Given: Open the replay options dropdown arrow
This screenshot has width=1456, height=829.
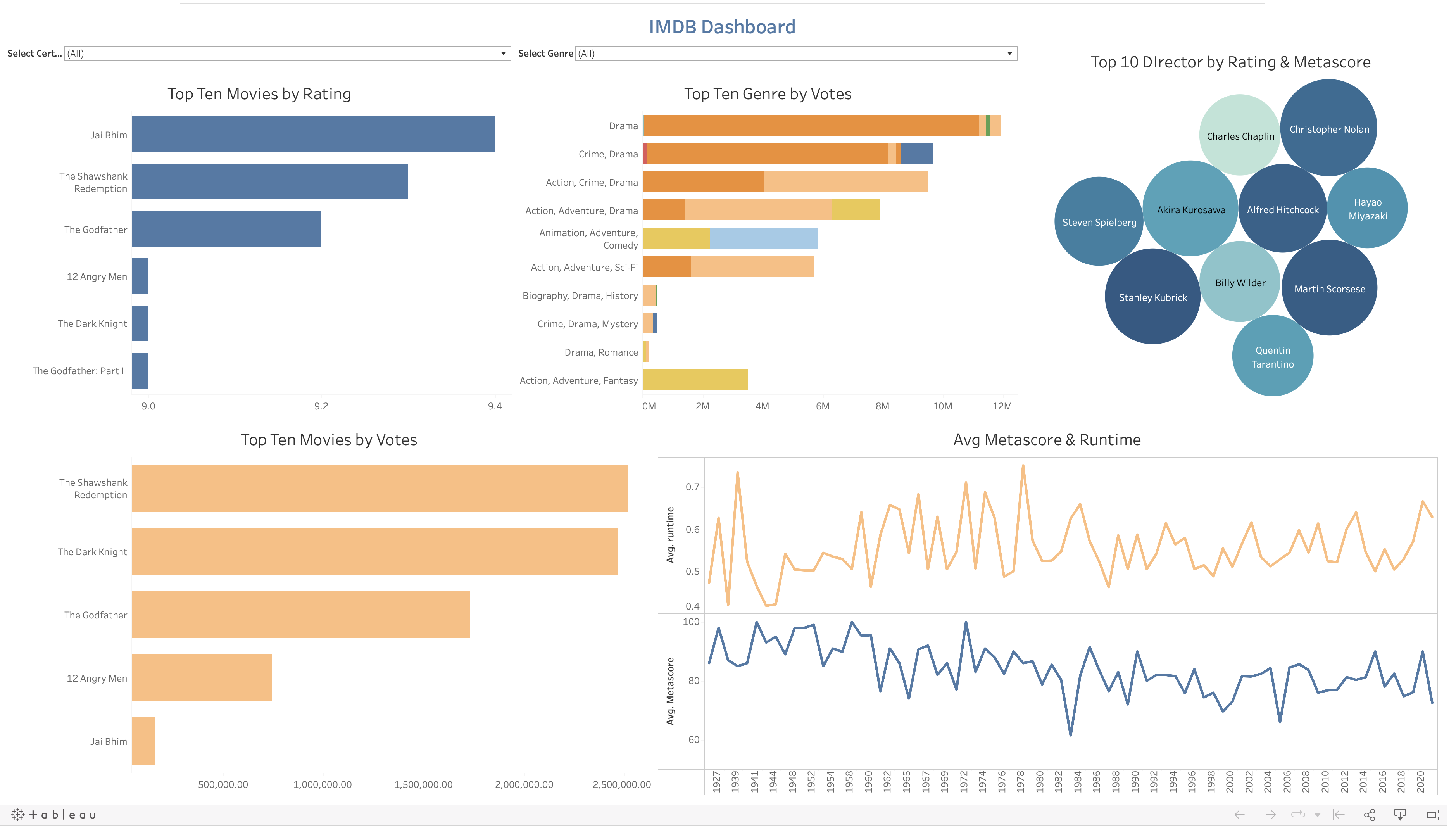Looking at the screenshot, I should coord(1318,815).
